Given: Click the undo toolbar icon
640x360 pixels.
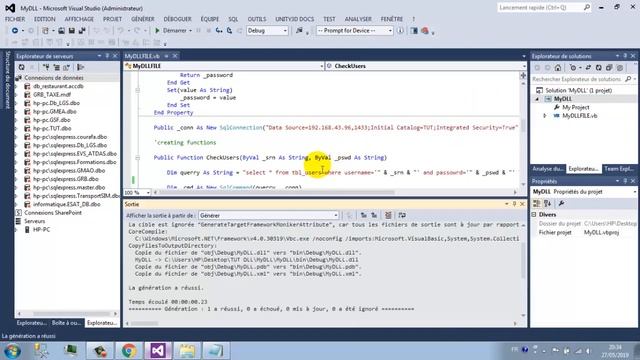Looking at the screenshot, I should coord(120,31).
